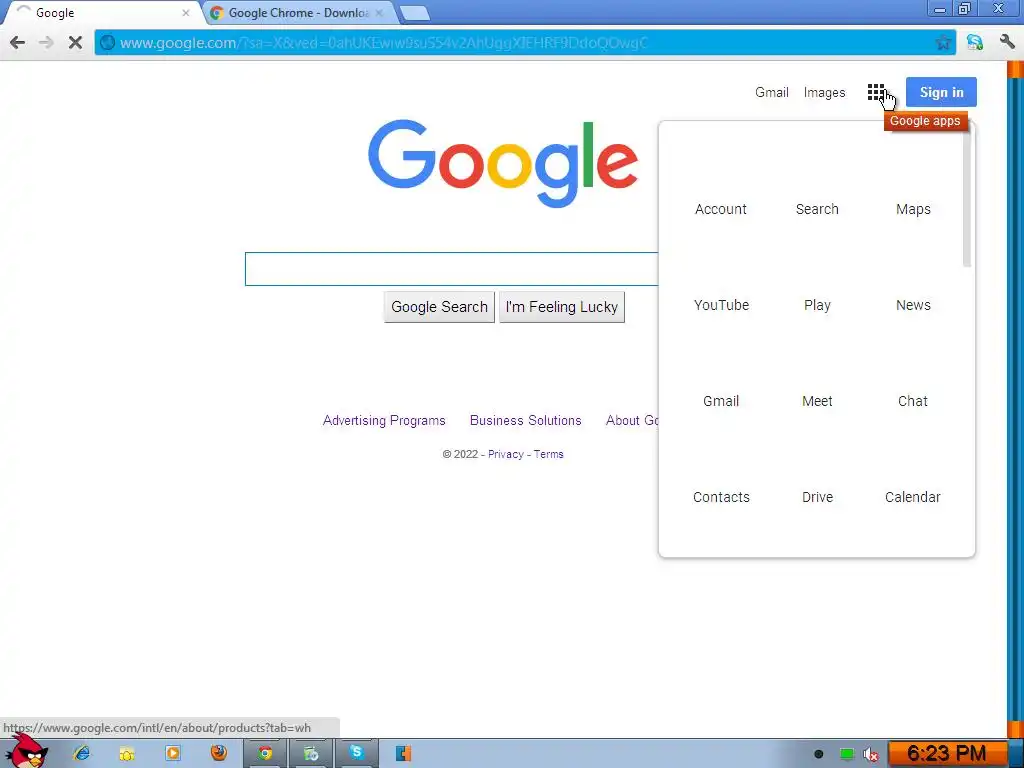Open the media player taskbar icon
The height and width of the screenshot is (768, 1024).
(173, 753)
